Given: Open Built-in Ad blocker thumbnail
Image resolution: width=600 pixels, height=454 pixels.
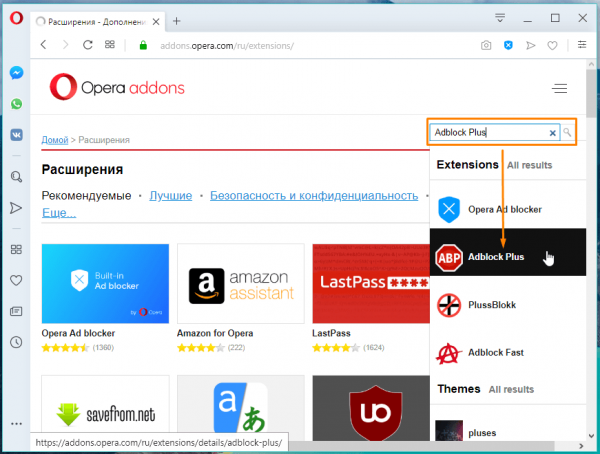Looking at the screenshot, I should [105, 284].
